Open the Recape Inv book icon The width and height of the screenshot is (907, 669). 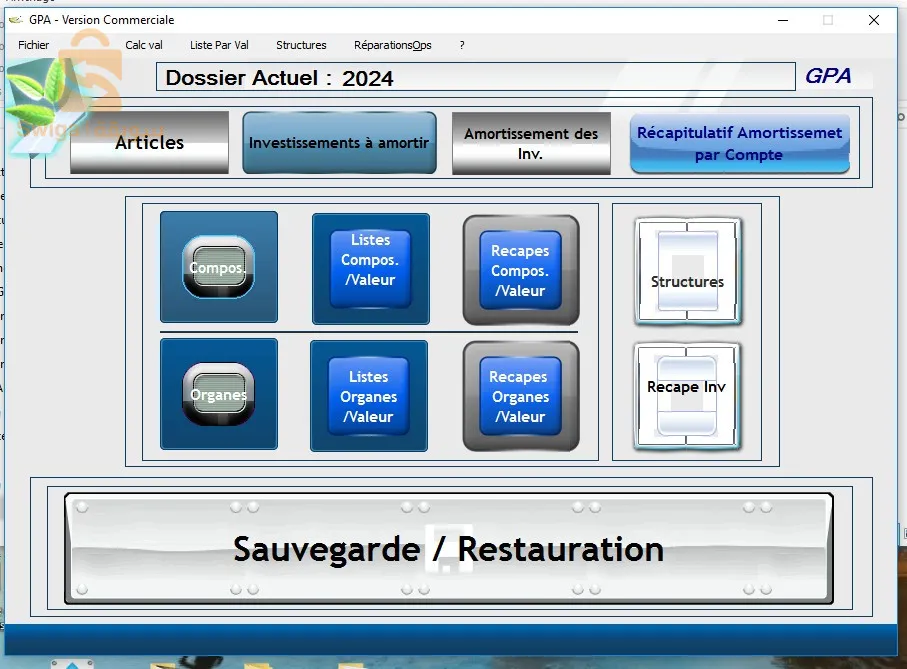coord(687,396)
